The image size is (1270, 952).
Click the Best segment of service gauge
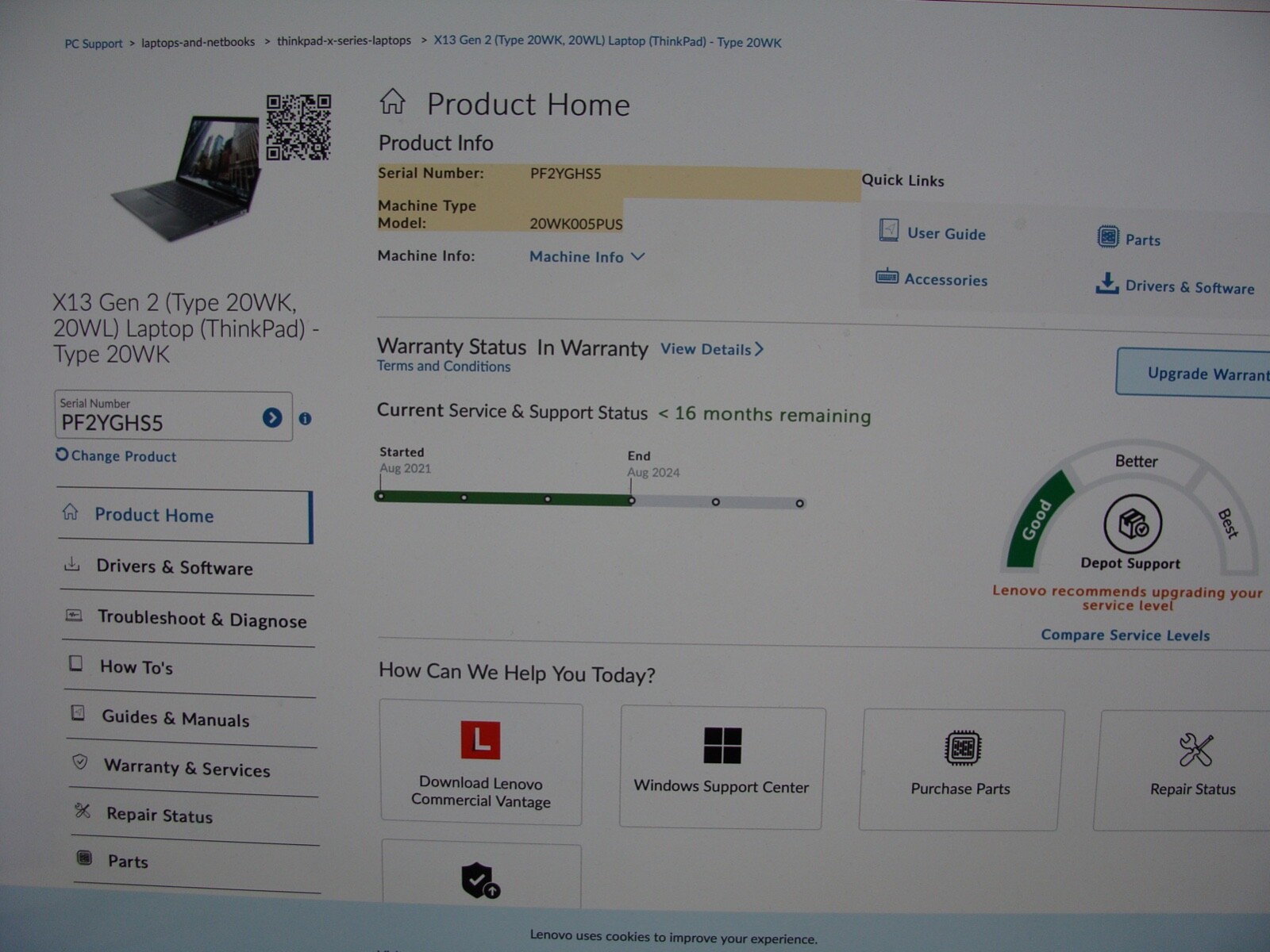tap(1229, 522)
